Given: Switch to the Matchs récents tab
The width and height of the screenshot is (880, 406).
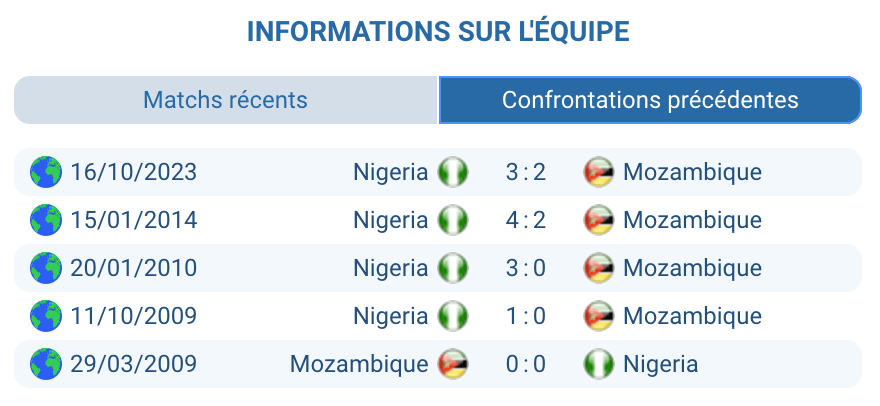Looking at the screenshot, I should point(226,100).
